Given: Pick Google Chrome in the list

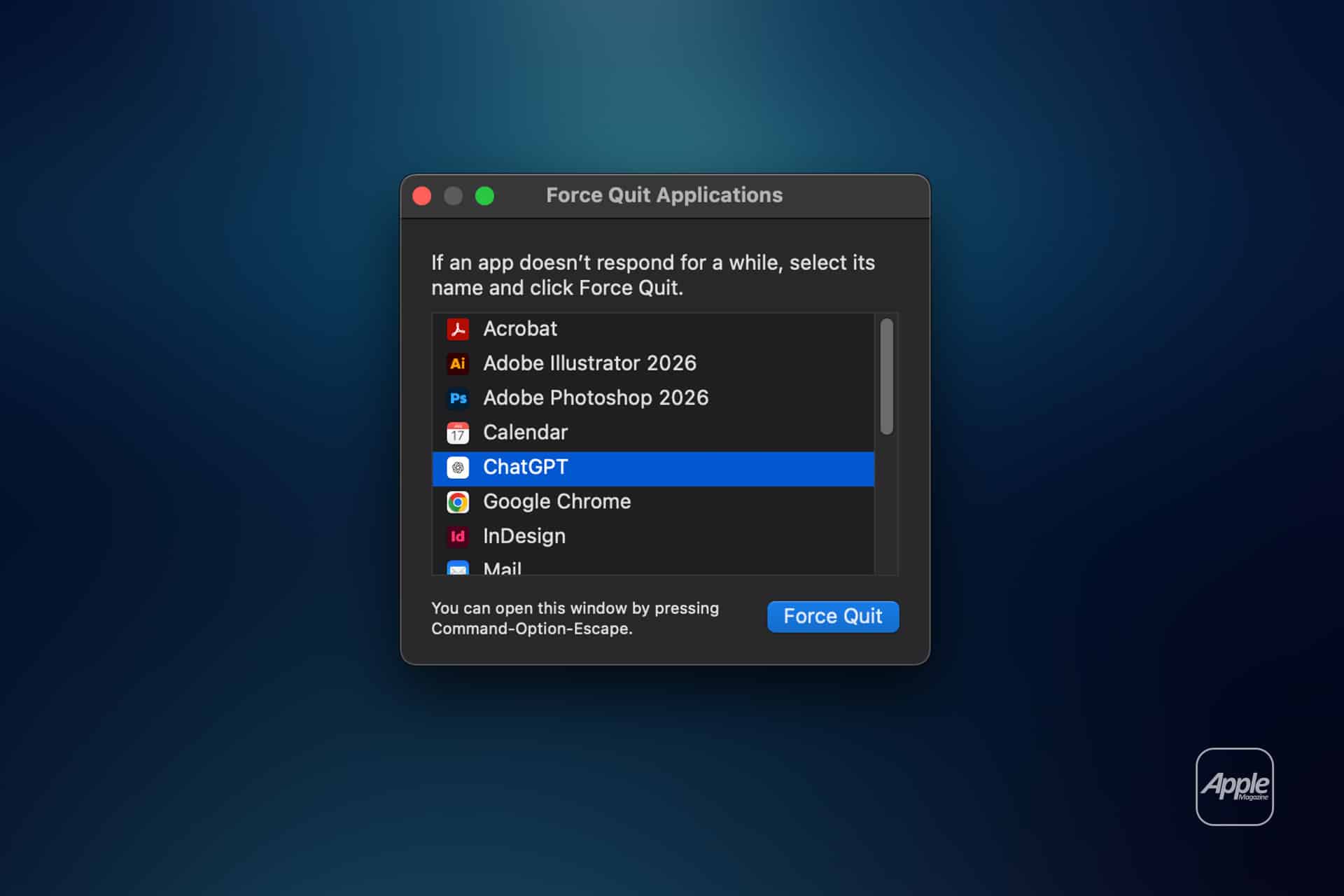Looking at the screenshot, I should (653, 502).
